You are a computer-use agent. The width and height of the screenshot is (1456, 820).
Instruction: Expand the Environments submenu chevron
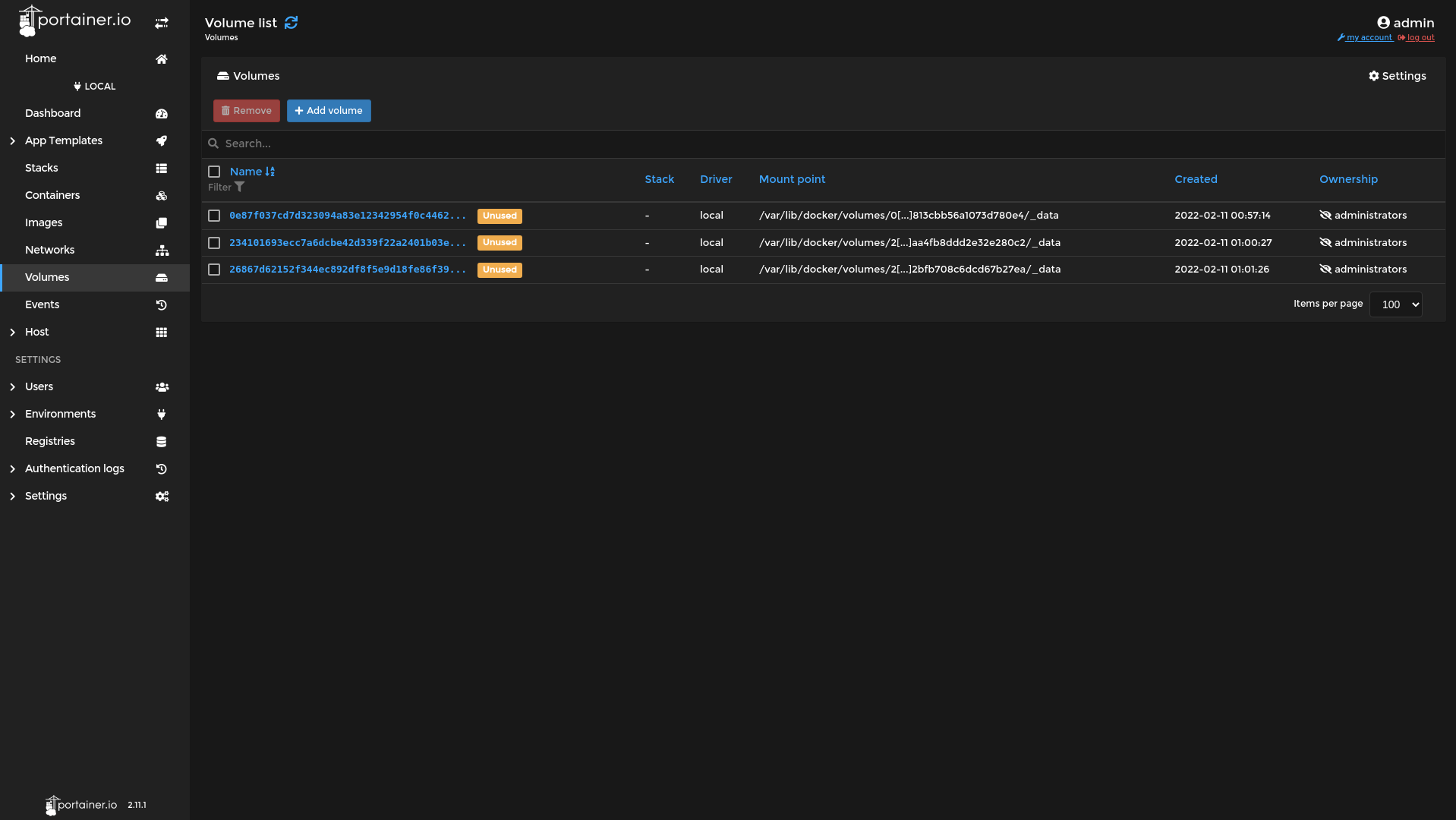[13, 415]
